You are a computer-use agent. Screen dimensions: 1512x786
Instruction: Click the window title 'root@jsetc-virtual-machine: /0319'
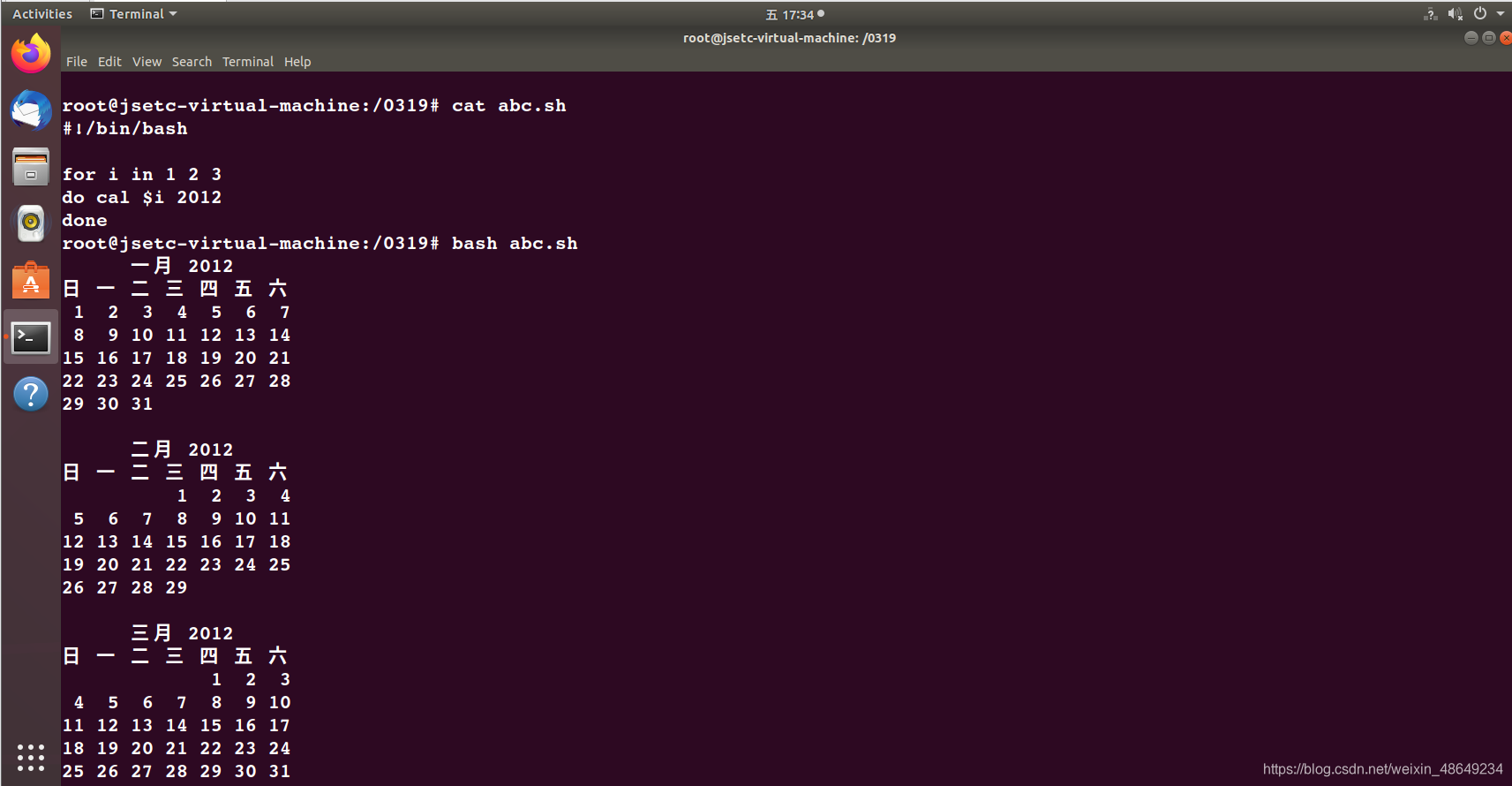789,38
